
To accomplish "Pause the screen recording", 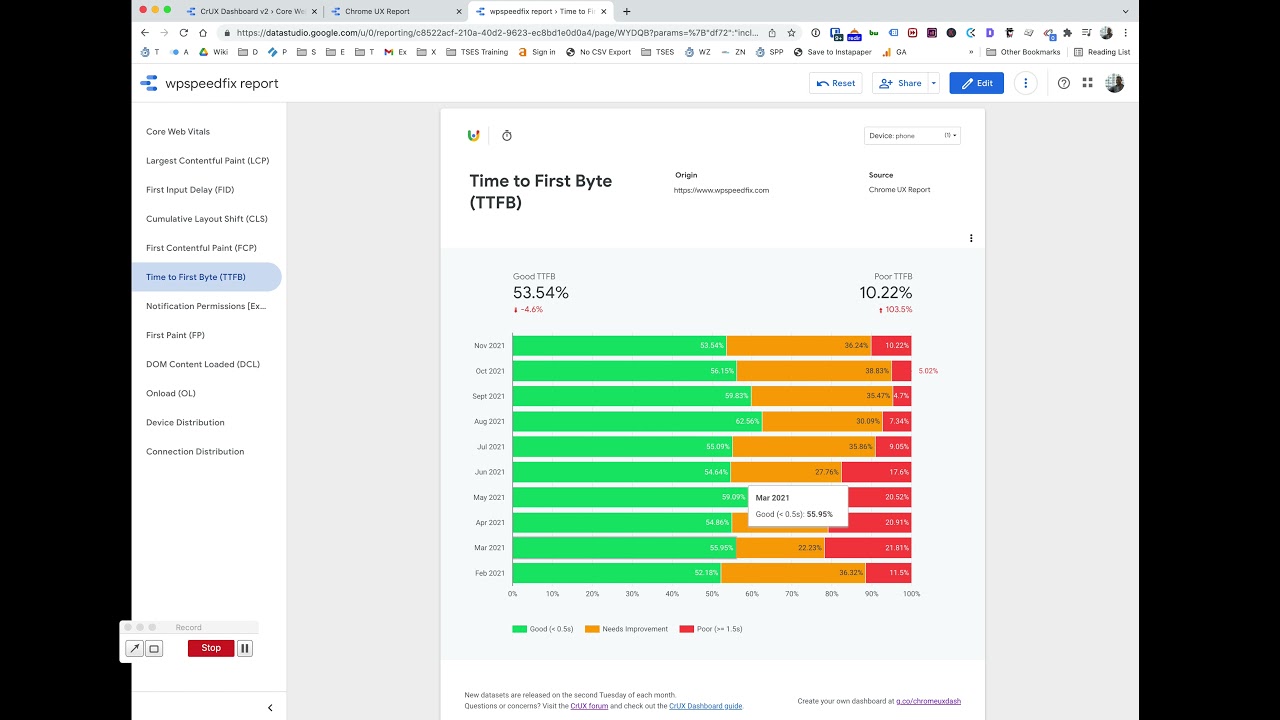I will (245, 648).
